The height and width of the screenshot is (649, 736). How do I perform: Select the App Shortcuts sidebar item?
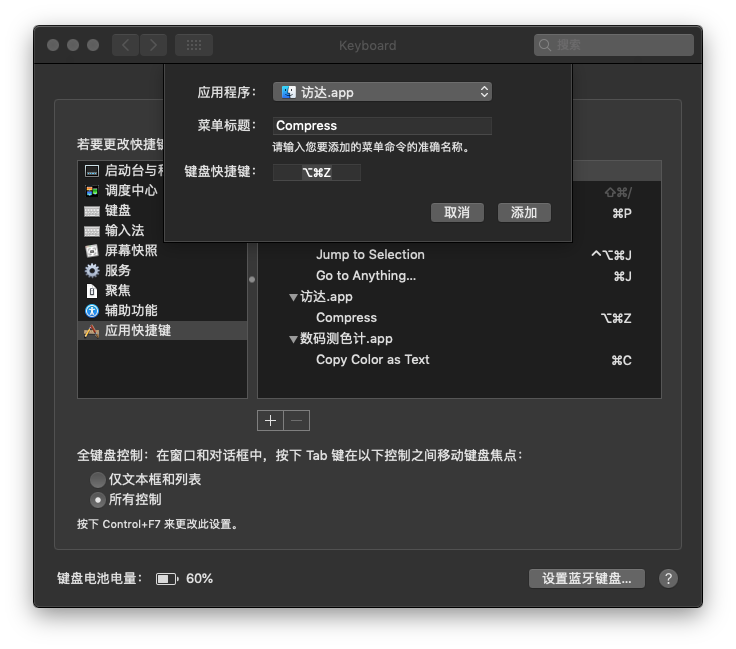138,330
